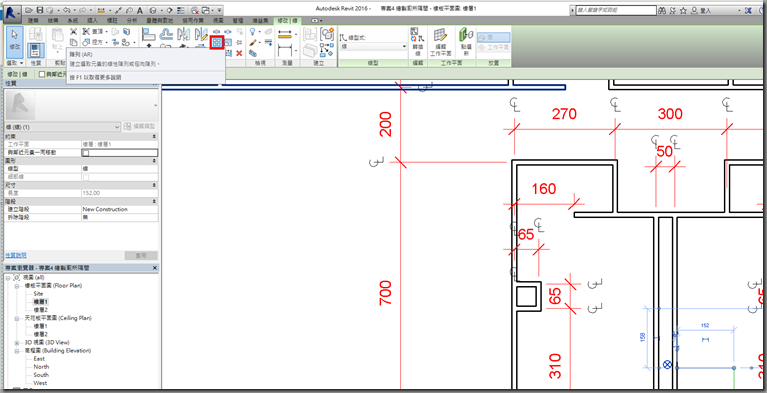Open the element type selector dropdown in properties
Image resolution: width=767 pixels, height=393 pixels.
[62, 127]
